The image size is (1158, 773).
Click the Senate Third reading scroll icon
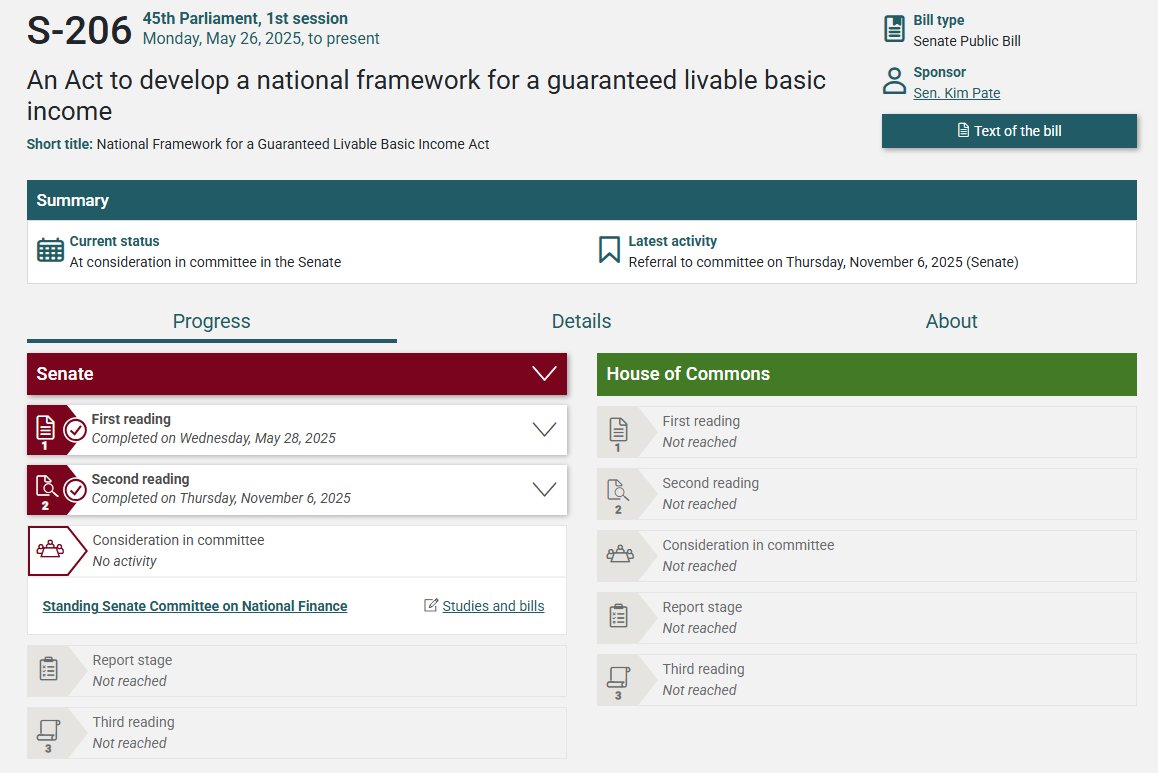click(x=49, y=730)
